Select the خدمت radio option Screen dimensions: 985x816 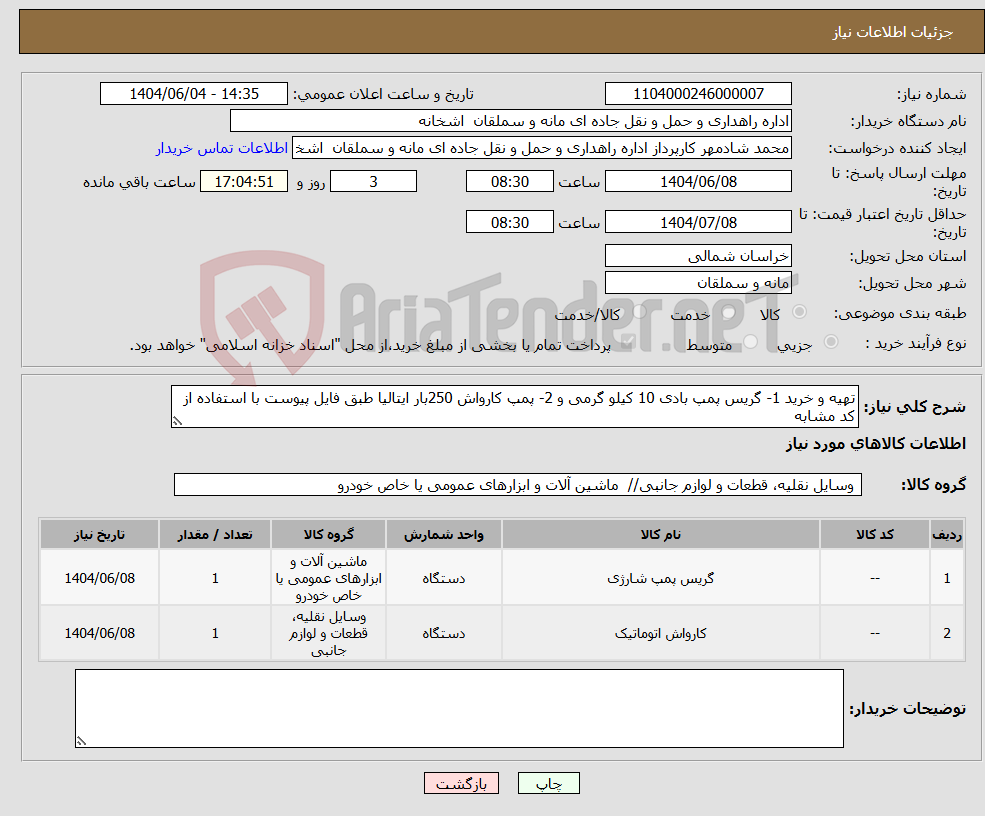tap(729, 313)
